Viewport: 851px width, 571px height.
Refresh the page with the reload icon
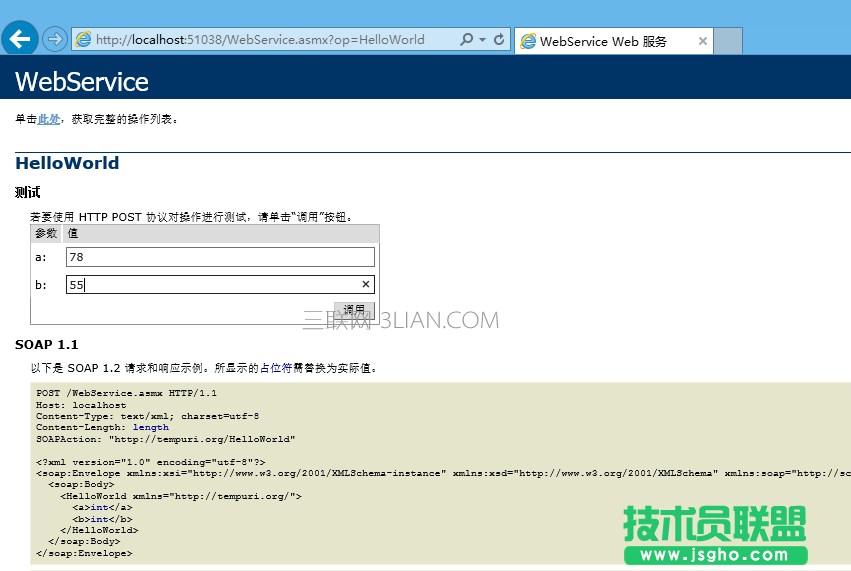coord(499,39)
